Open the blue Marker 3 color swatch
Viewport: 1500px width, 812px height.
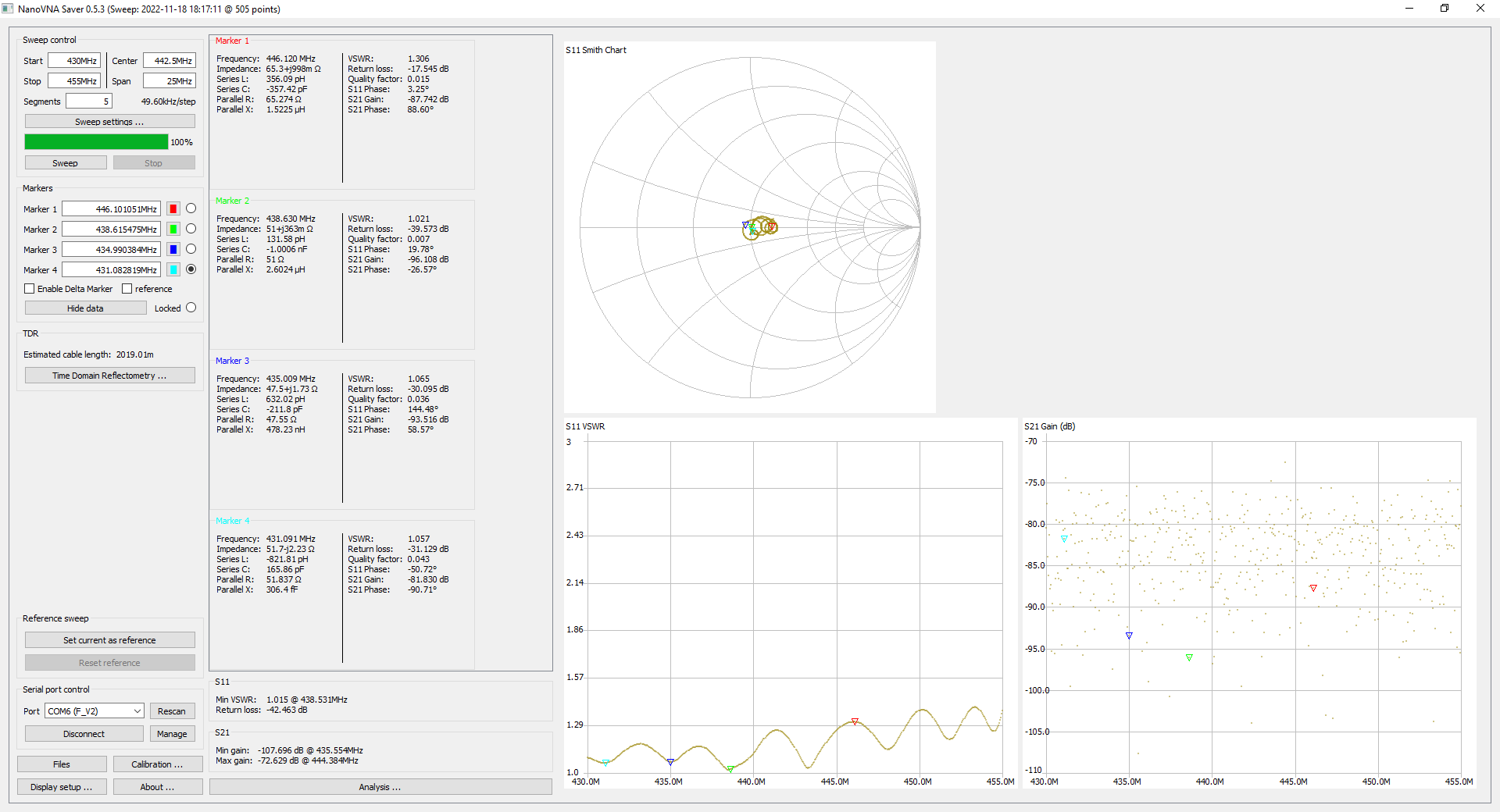(173, 250)
